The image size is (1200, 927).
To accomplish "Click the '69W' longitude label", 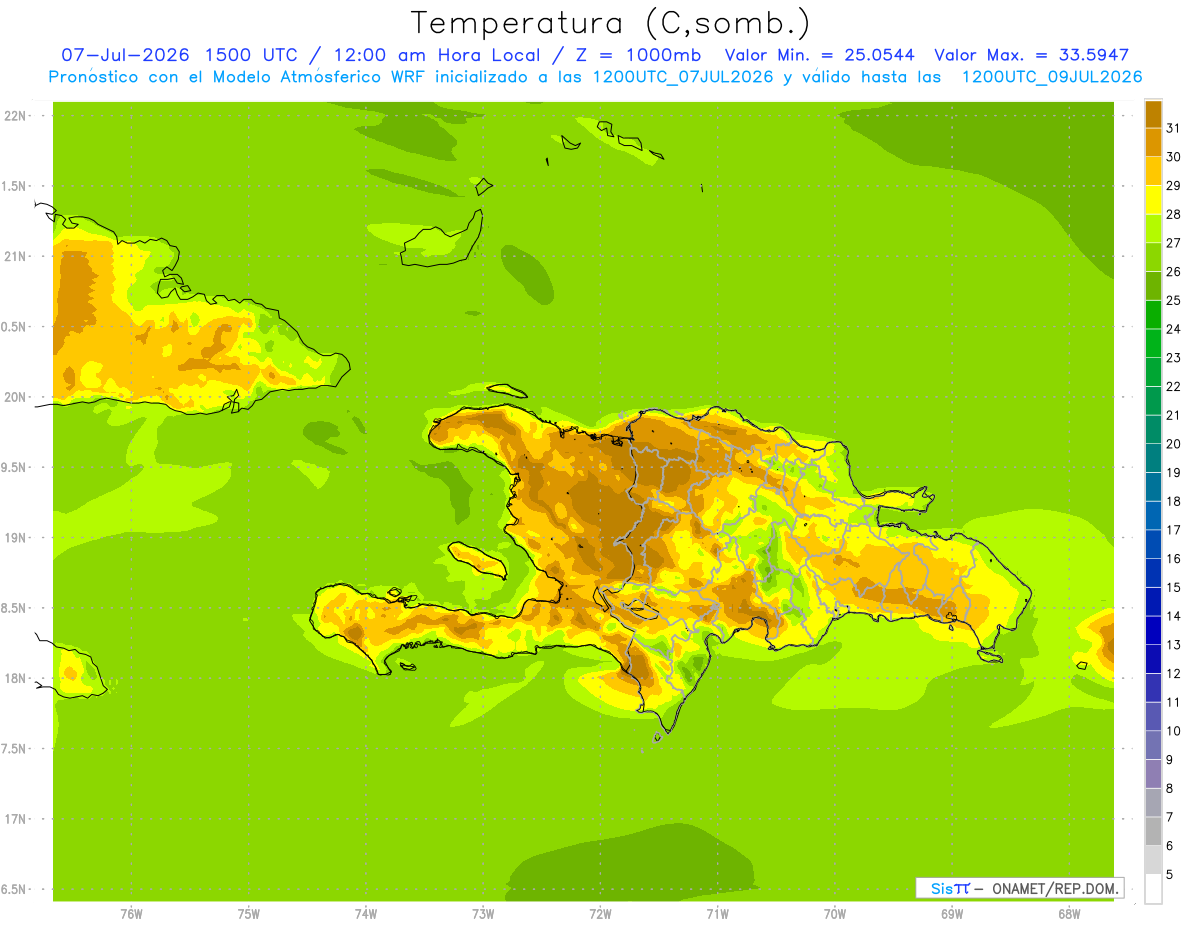I will (x=952, y=914).
